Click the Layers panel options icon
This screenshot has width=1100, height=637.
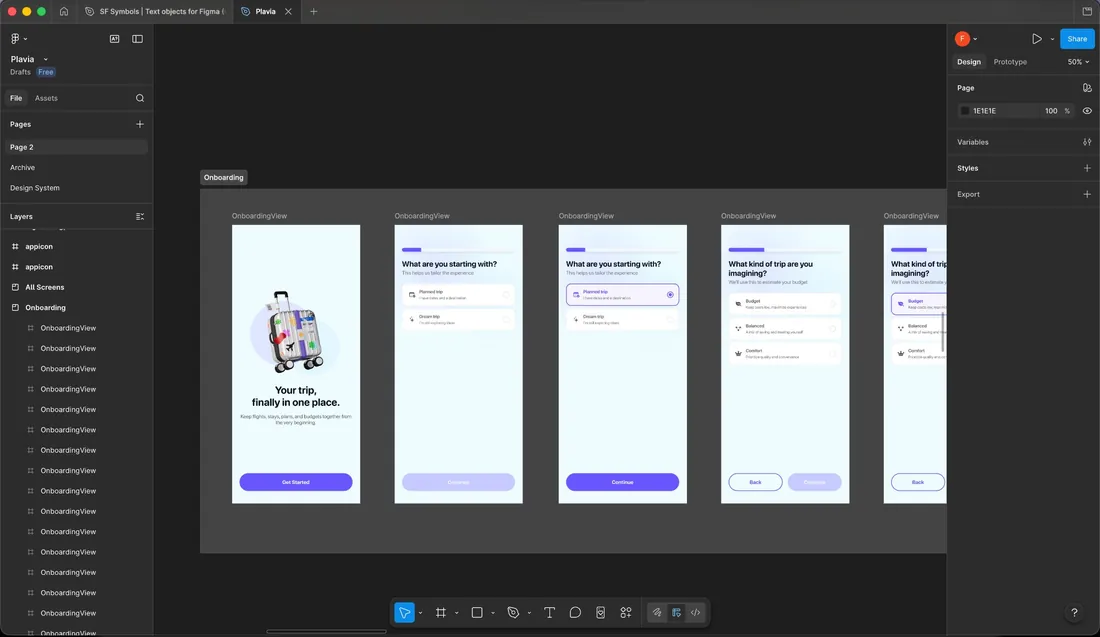point(140,217)
